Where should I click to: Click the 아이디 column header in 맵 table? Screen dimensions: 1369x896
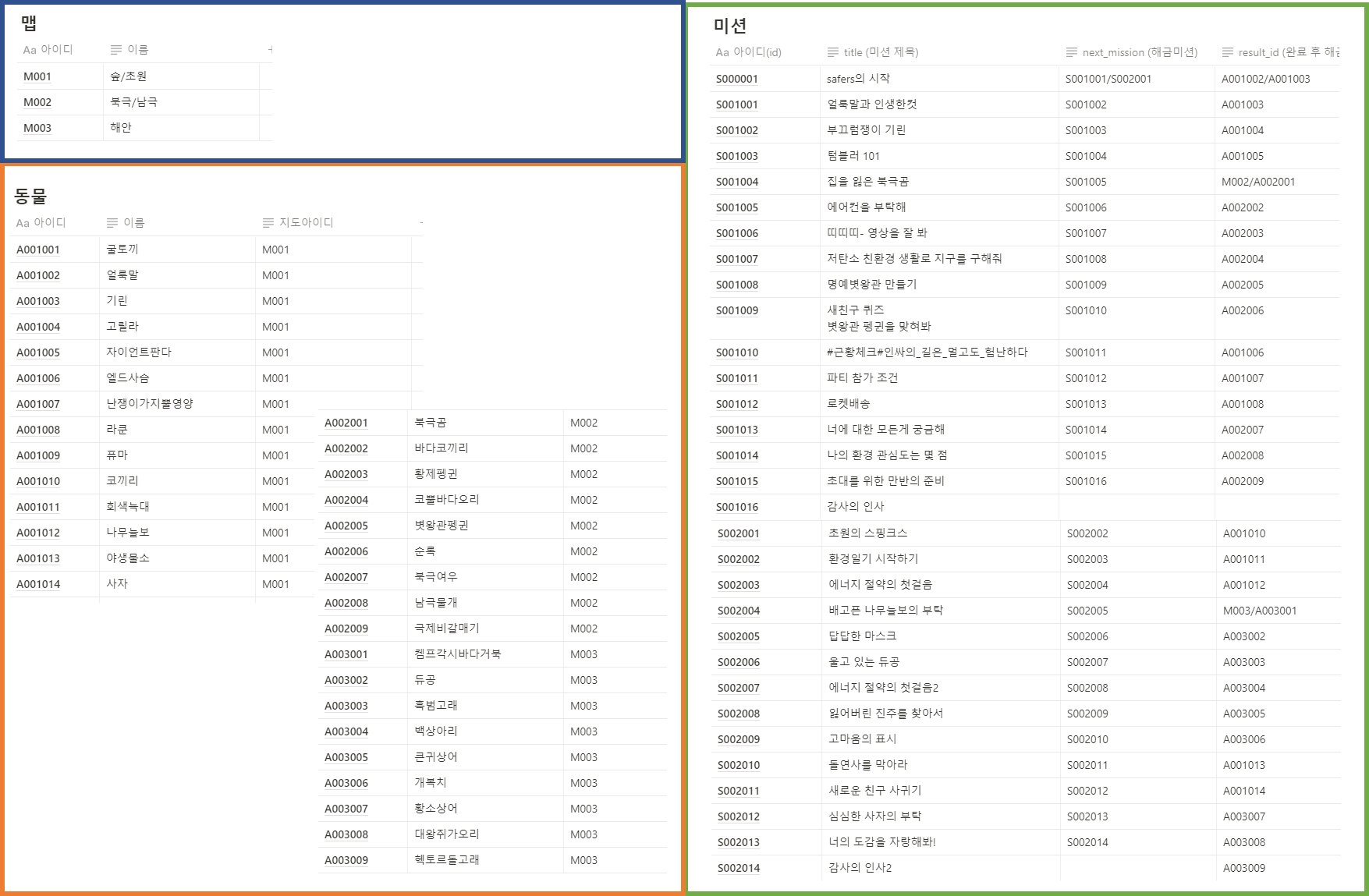(48, 50)
